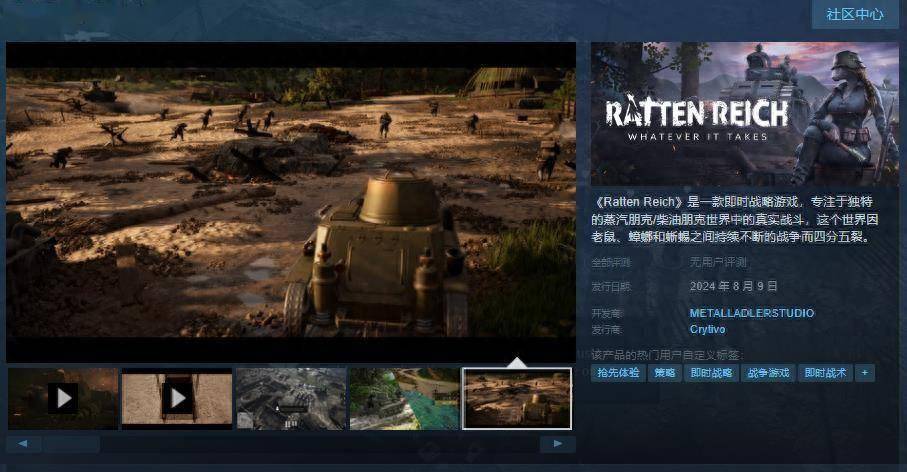
Task: Select the aerial battlefield screenshot thumbnail
Action: tap(291, 399)
